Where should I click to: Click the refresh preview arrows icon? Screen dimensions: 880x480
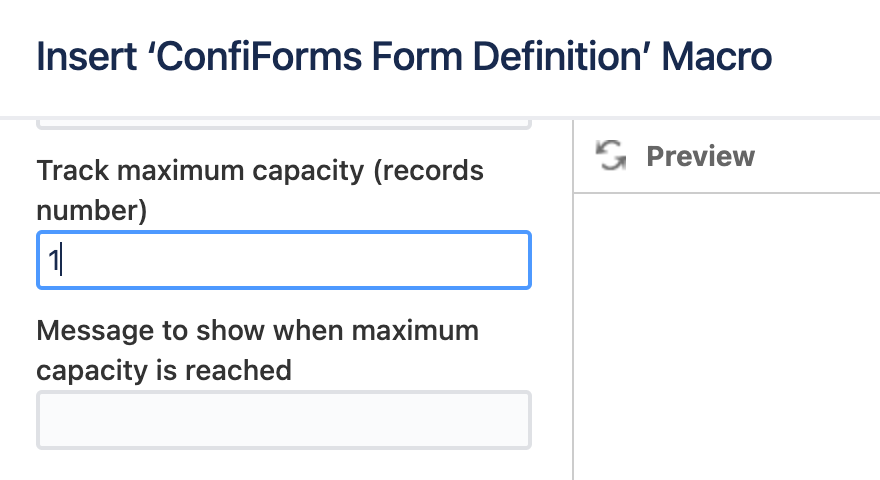[611, 156]
